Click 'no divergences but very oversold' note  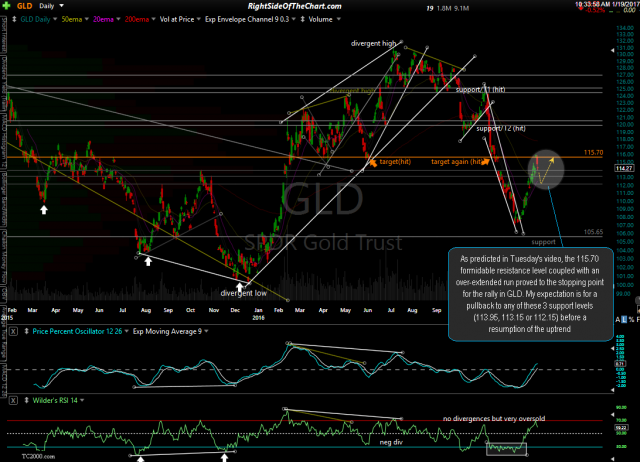(x=494, y=418)
